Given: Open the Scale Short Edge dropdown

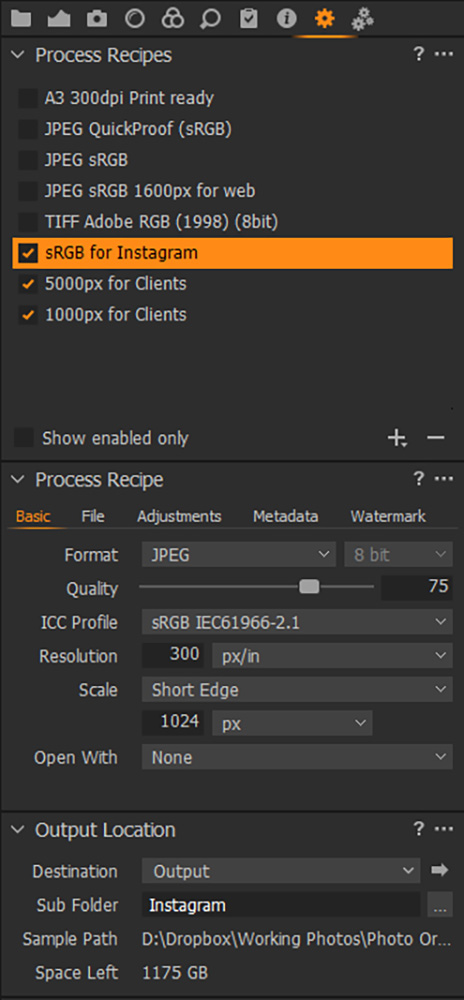Looking at the screenshot, I should click(297, 689).
